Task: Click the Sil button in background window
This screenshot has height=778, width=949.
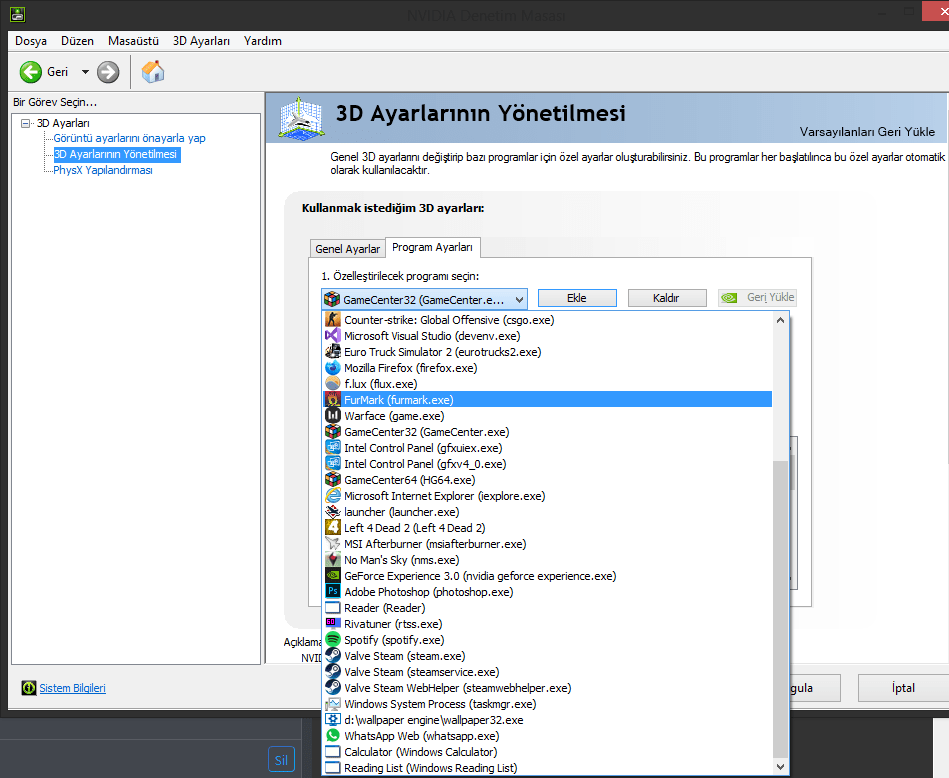Action: pyautogui.click(x=281, y=760)
